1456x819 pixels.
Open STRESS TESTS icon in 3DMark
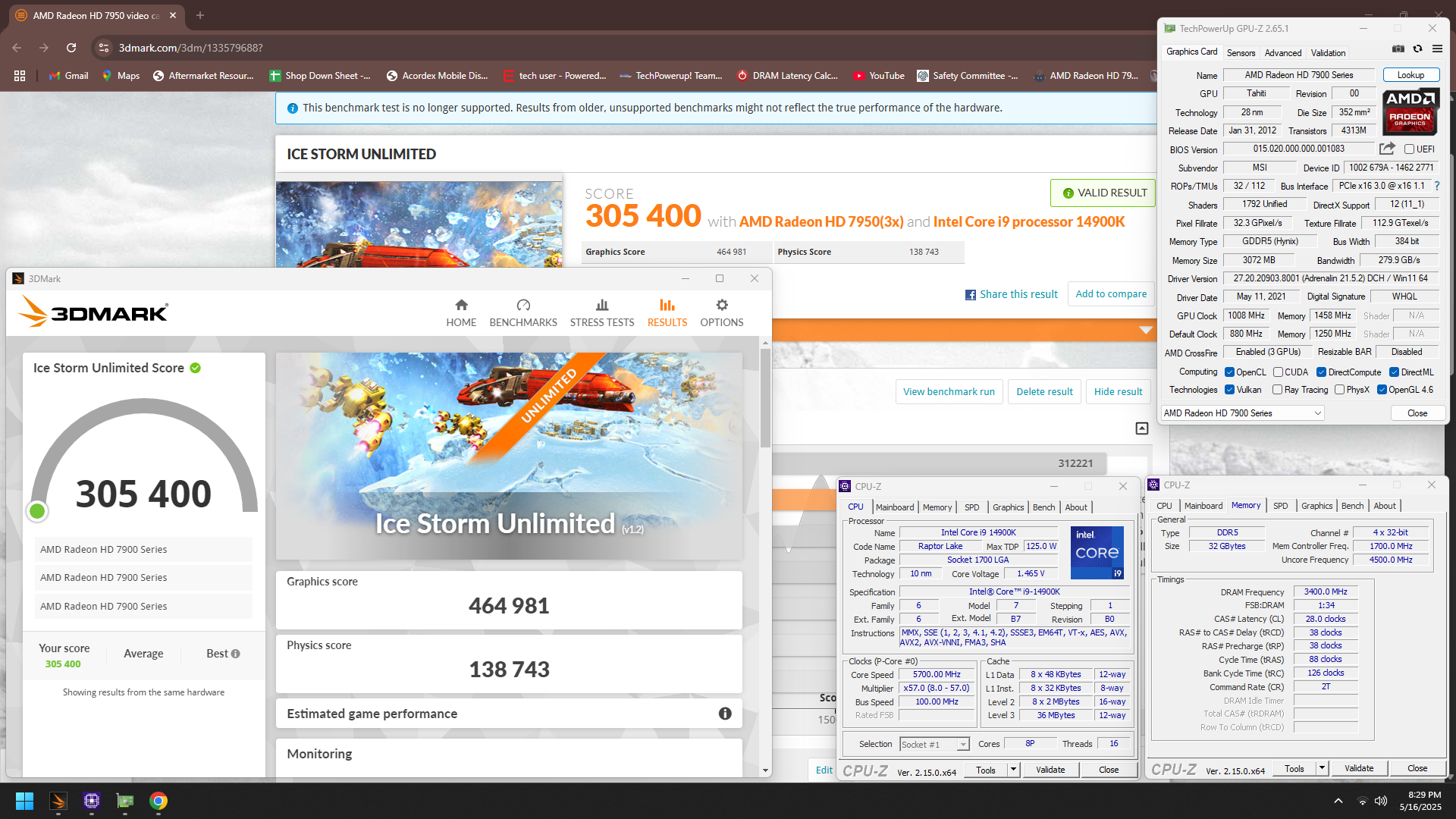(602, 305)
